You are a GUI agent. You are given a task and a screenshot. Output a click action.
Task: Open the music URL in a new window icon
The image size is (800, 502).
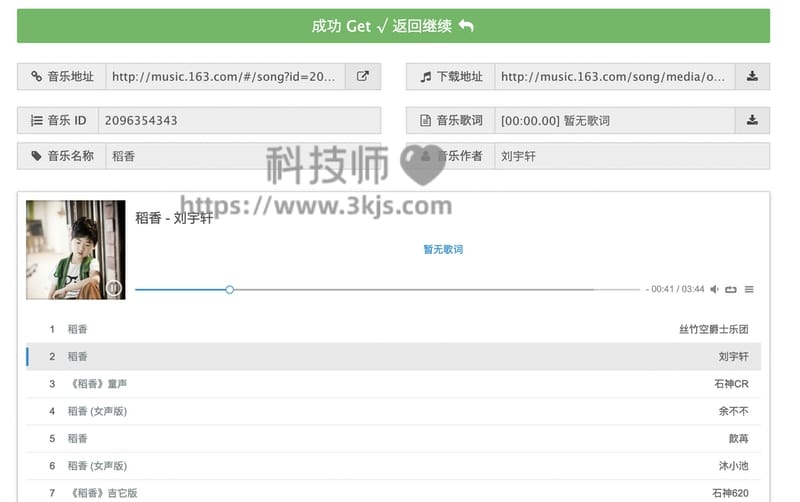coord(363,77)
